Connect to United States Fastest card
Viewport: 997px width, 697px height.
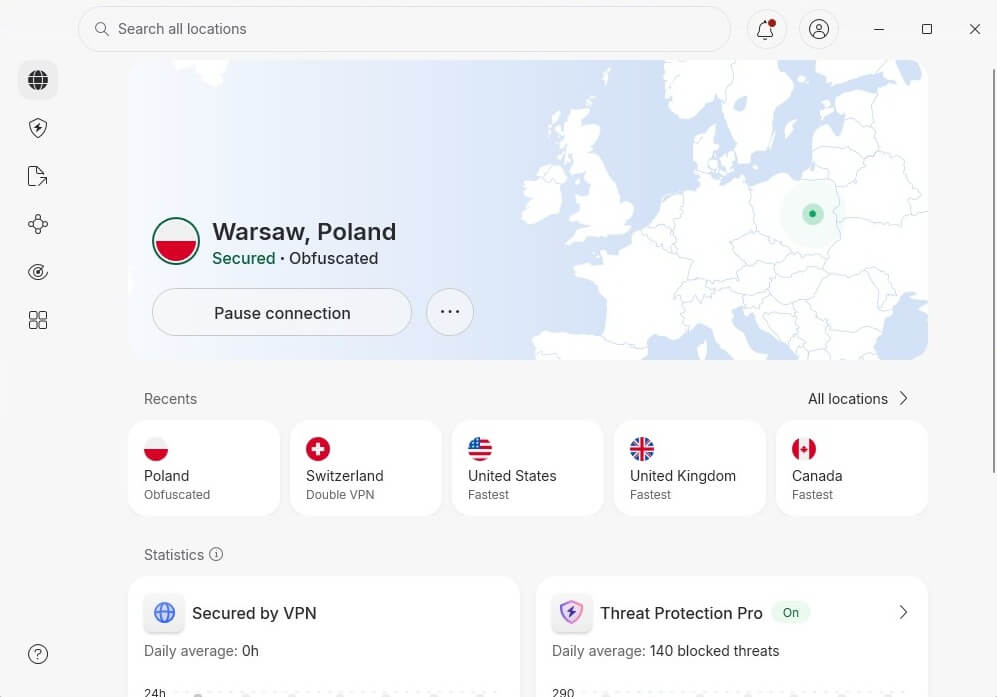(x=528, y=468)
